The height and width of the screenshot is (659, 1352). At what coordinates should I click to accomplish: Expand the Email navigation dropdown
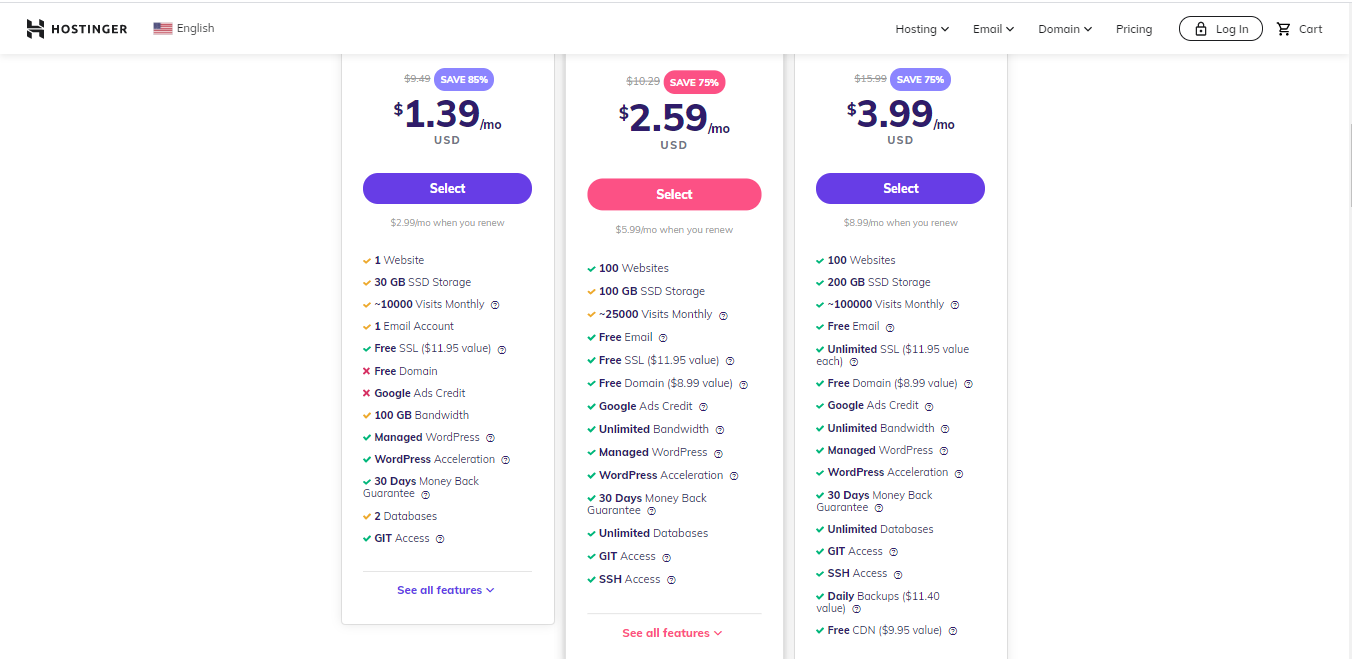click(993, 29)
